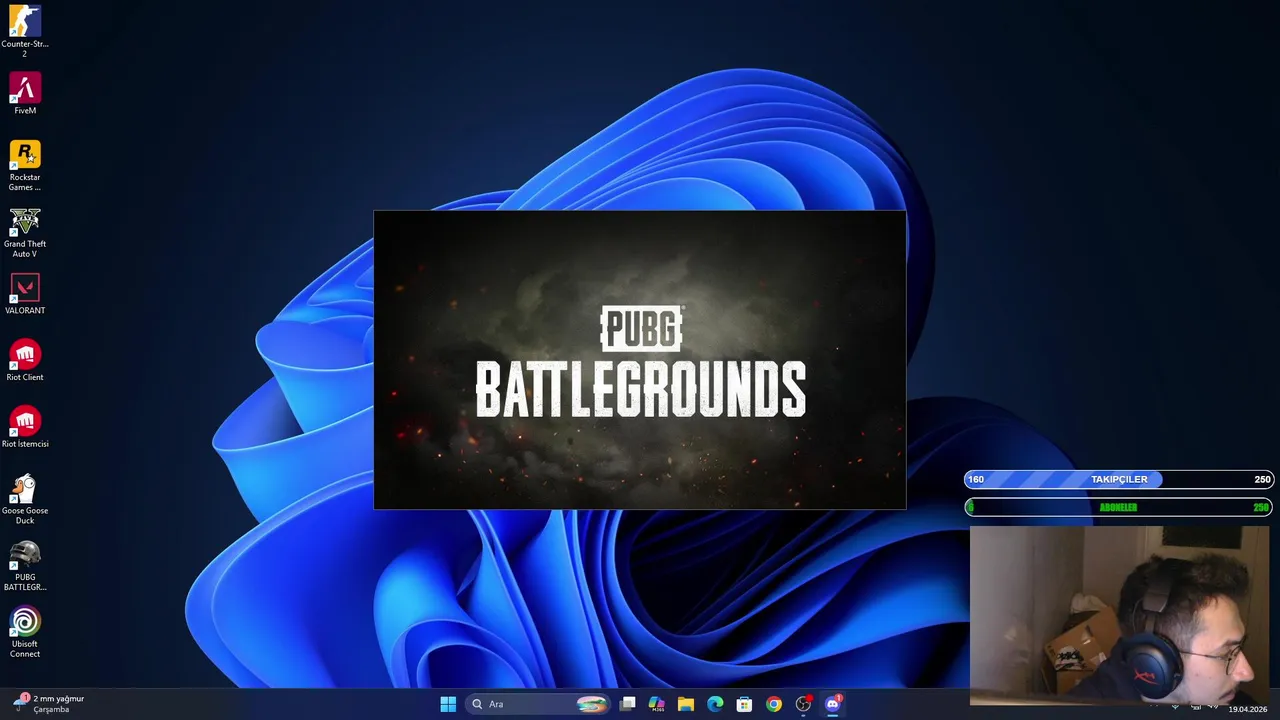Viewport: 1280px width, 720px height.
Task: Open File Explorer from the taskbar
Action: (686, 704)
